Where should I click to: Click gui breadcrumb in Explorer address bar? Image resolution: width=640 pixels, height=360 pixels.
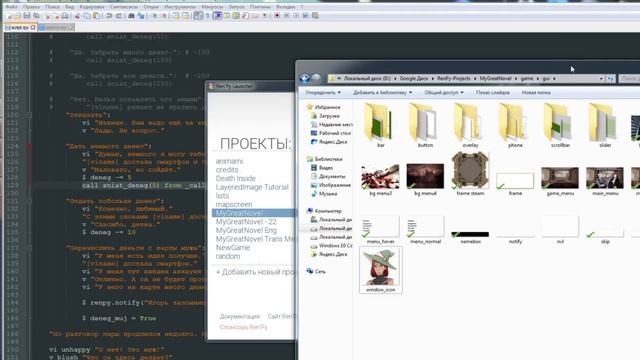pyautogui.click(x=546, y=78)
